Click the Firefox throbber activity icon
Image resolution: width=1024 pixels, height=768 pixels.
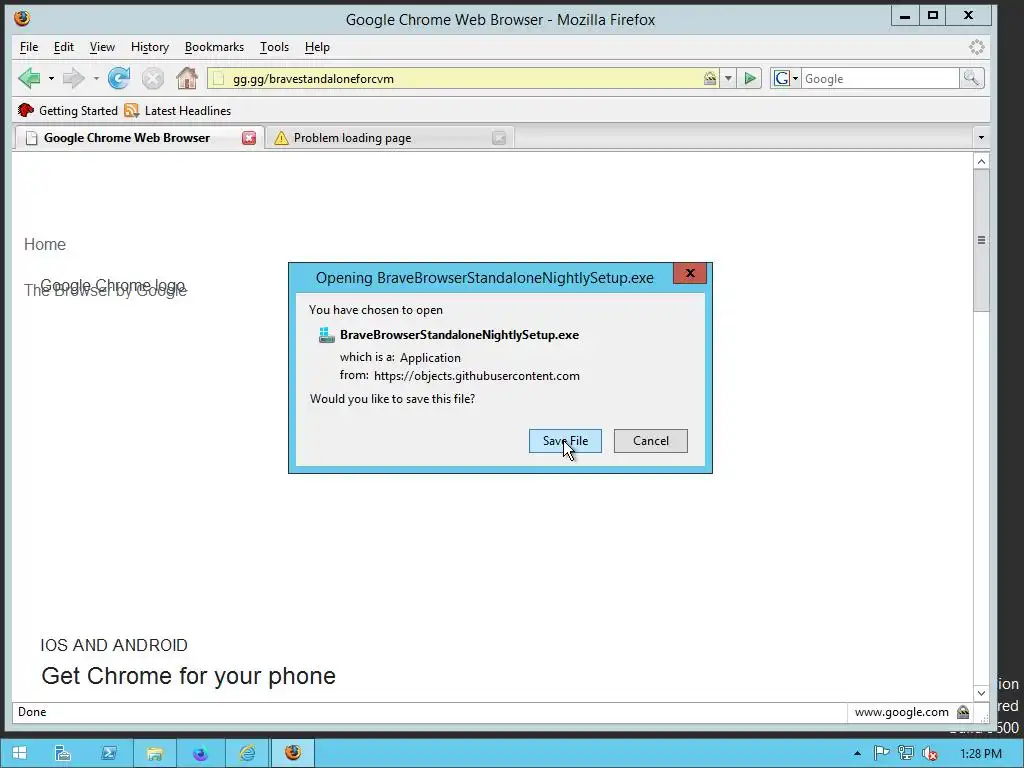click(976, 47)
